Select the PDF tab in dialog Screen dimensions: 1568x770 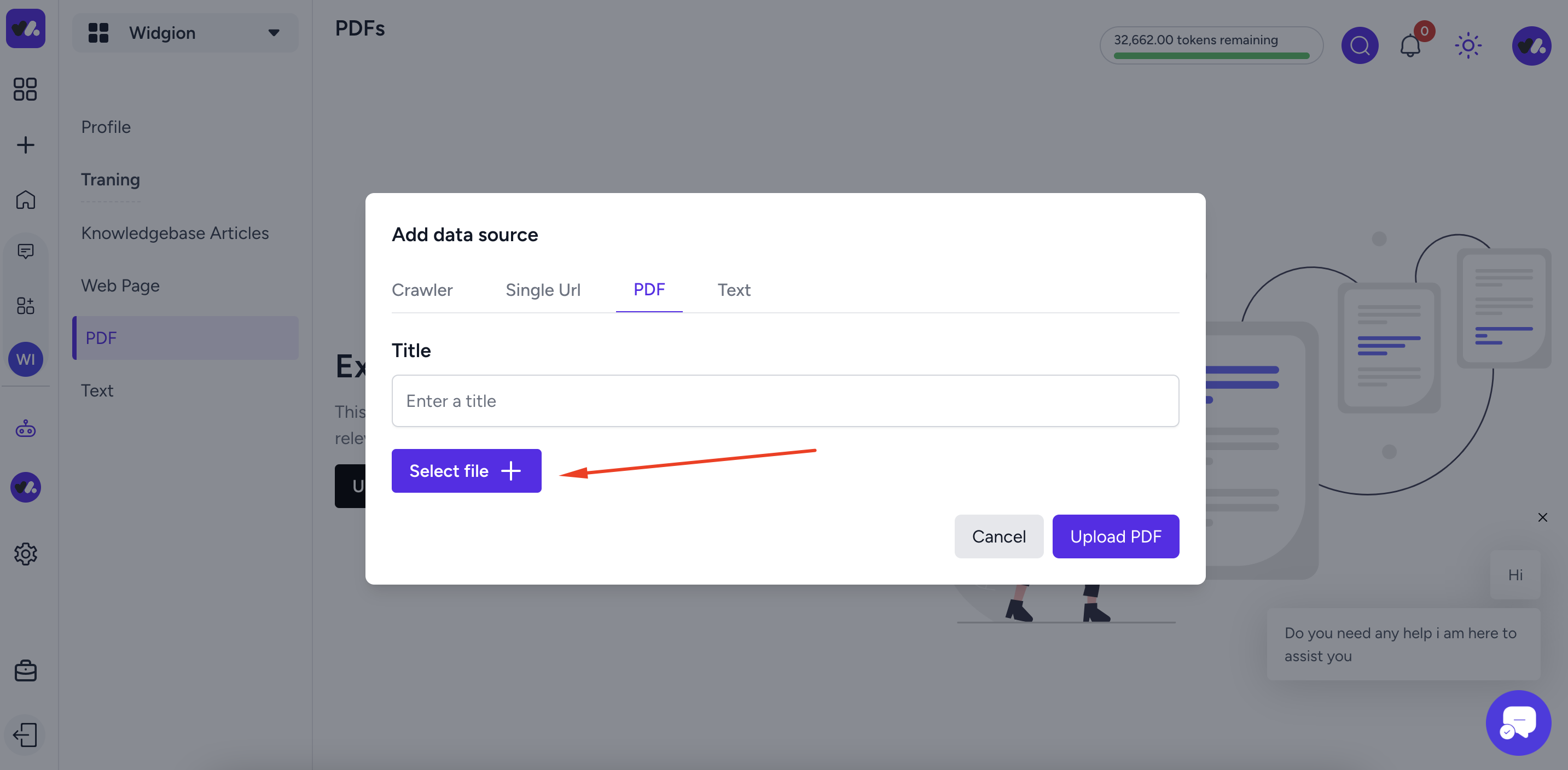tap(649, 289)
